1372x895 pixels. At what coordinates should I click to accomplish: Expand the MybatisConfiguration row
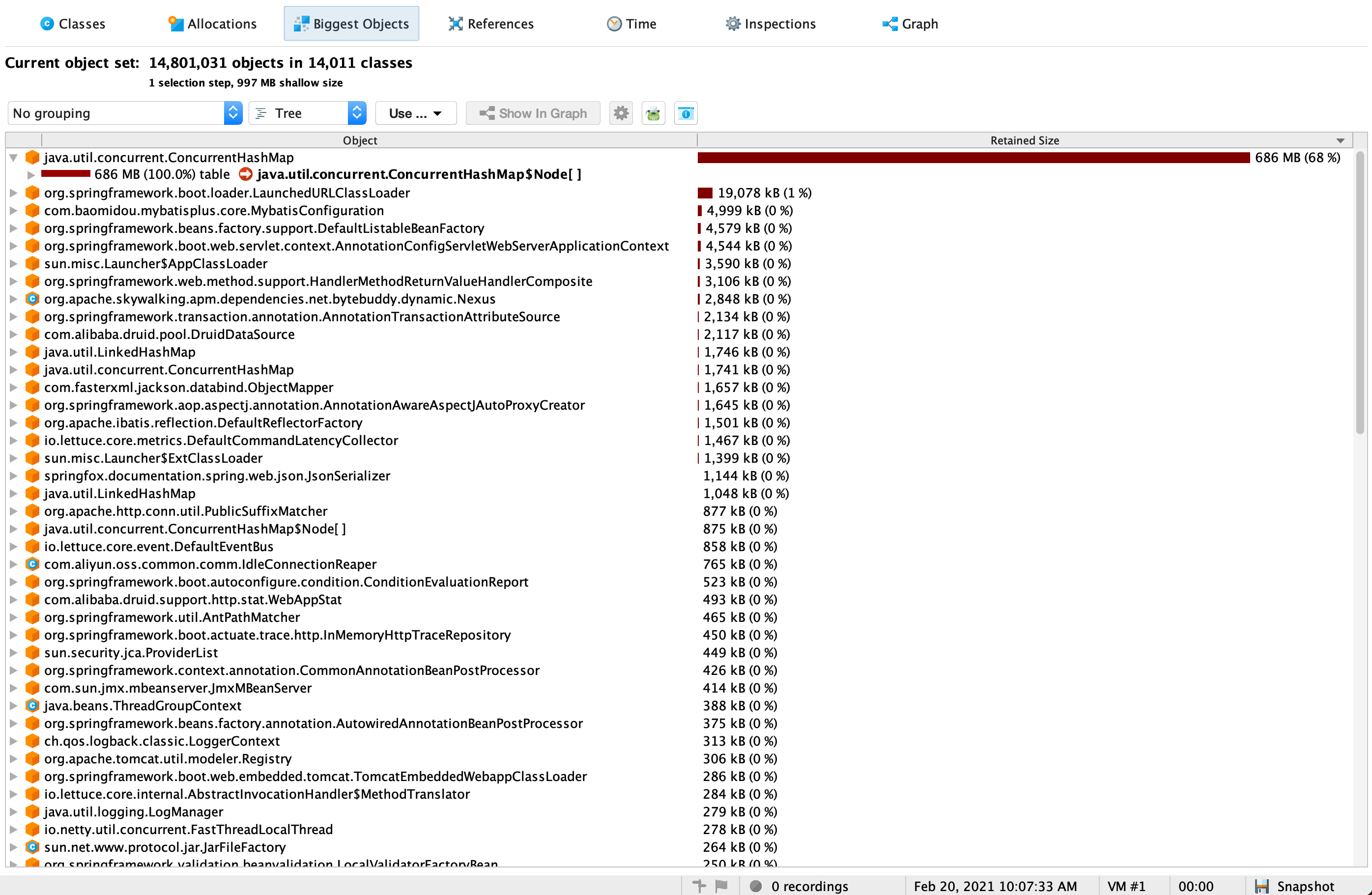point(13,211)
